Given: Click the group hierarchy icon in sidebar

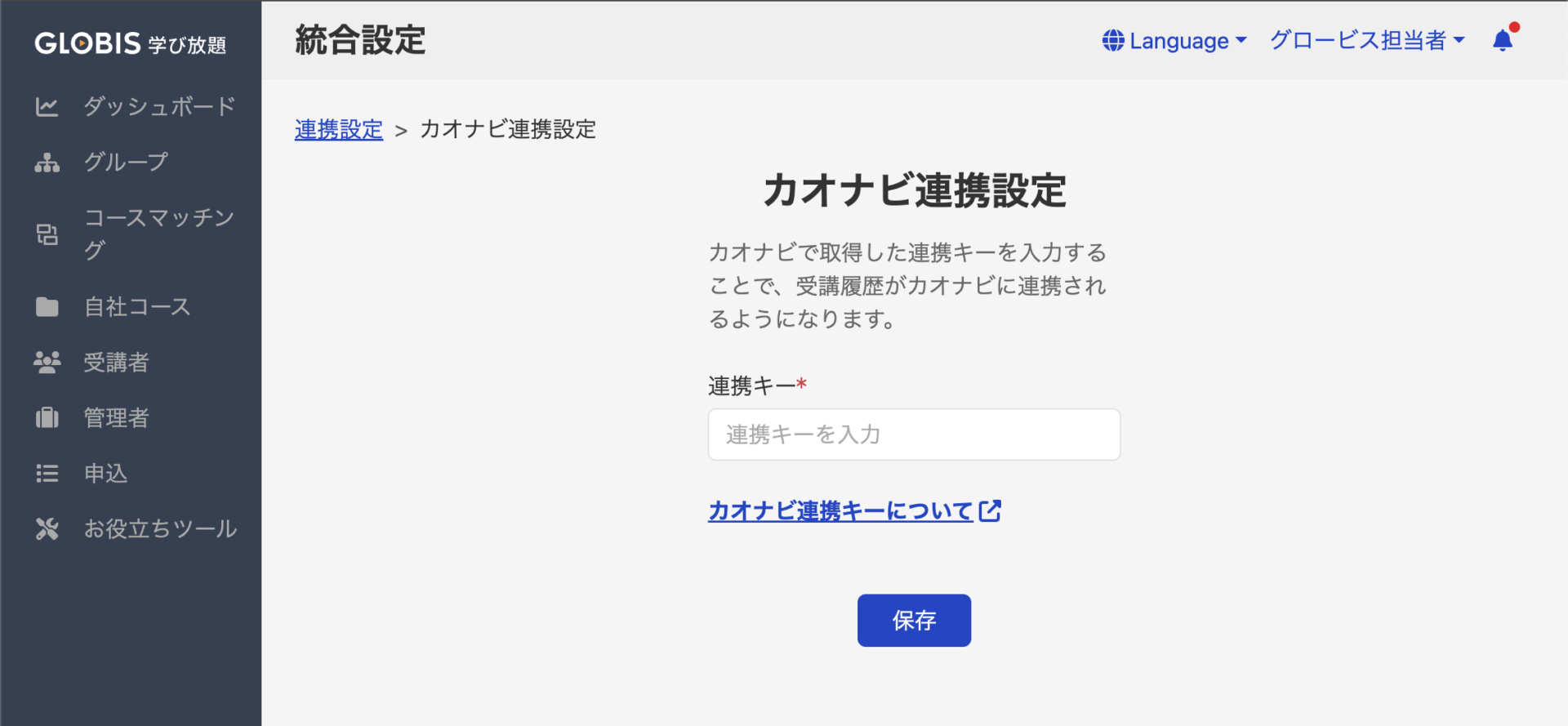Looking at the screenshot, I should [x=47, y=163].
